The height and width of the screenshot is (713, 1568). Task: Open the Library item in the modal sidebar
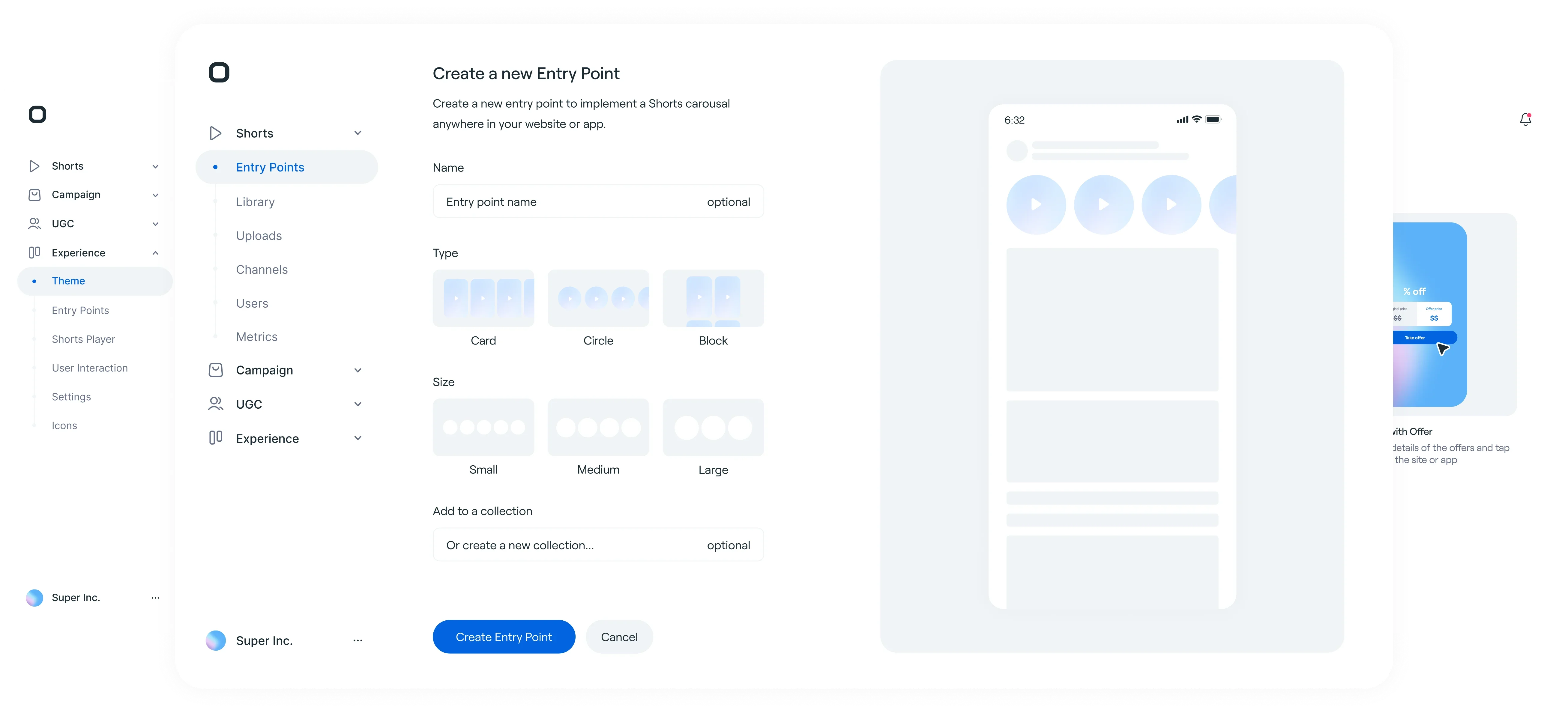(255, 202)
